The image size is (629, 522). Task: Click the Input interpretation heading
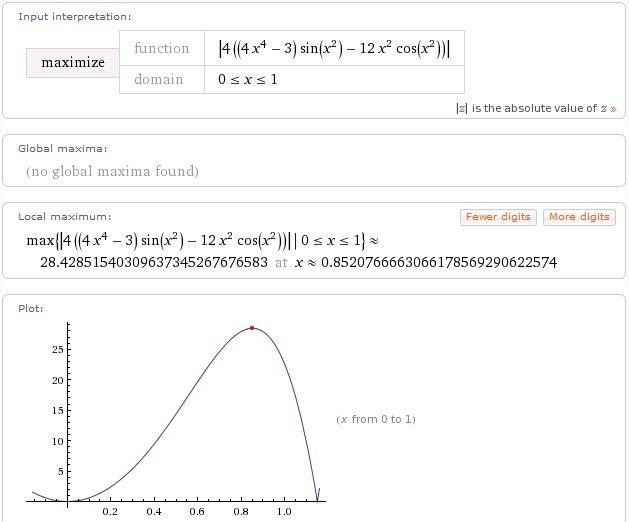pos(74,17)
